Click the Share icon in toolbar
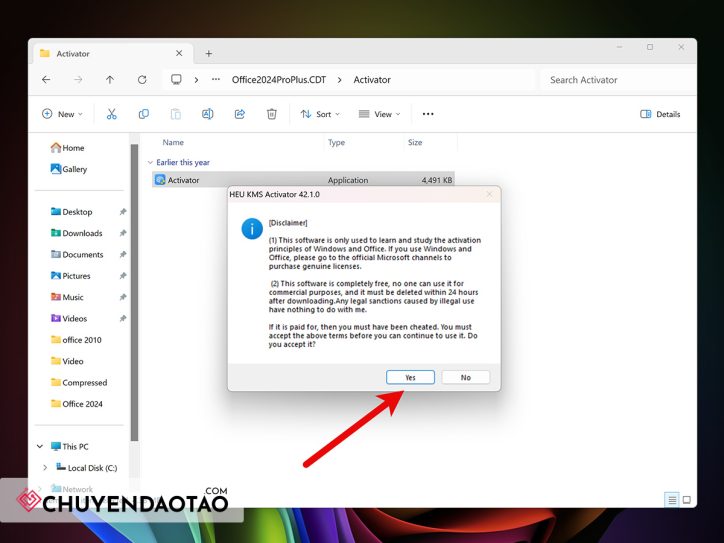 pos(240,114)
